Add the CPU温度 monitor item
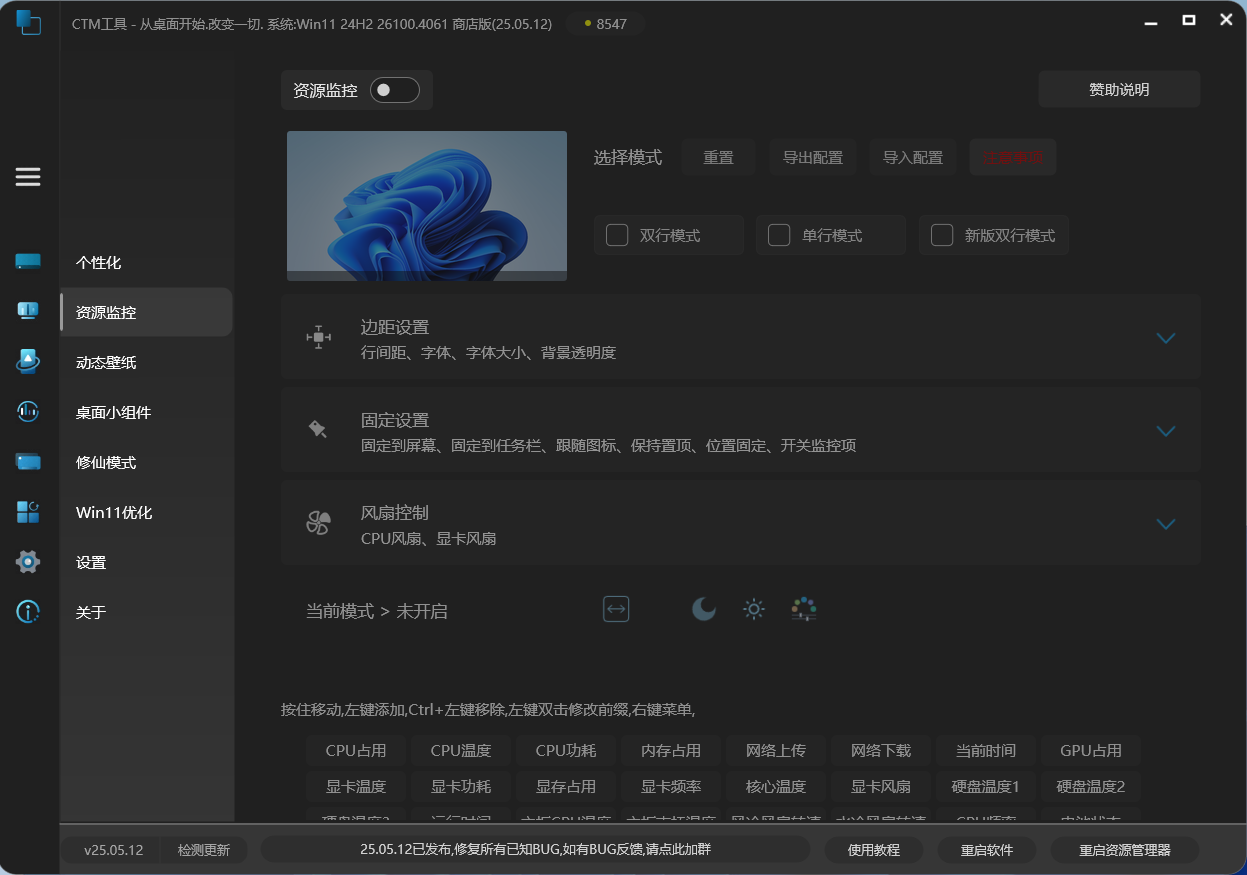The image size is (1247, 875). [x=461, y=750]
